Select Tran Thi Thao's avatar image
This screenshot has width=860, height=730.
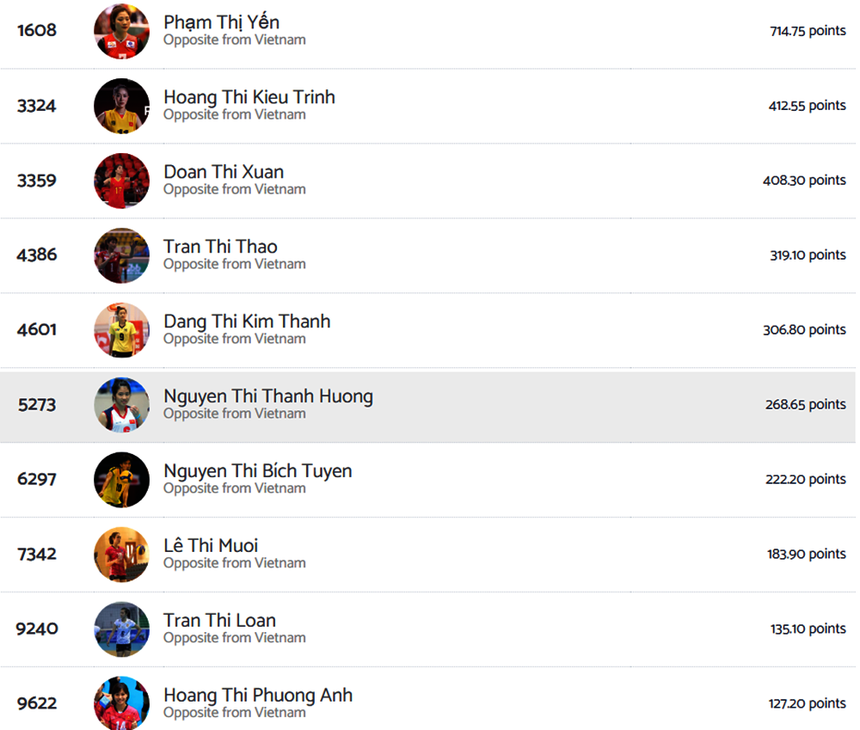[x=122, y=255]
